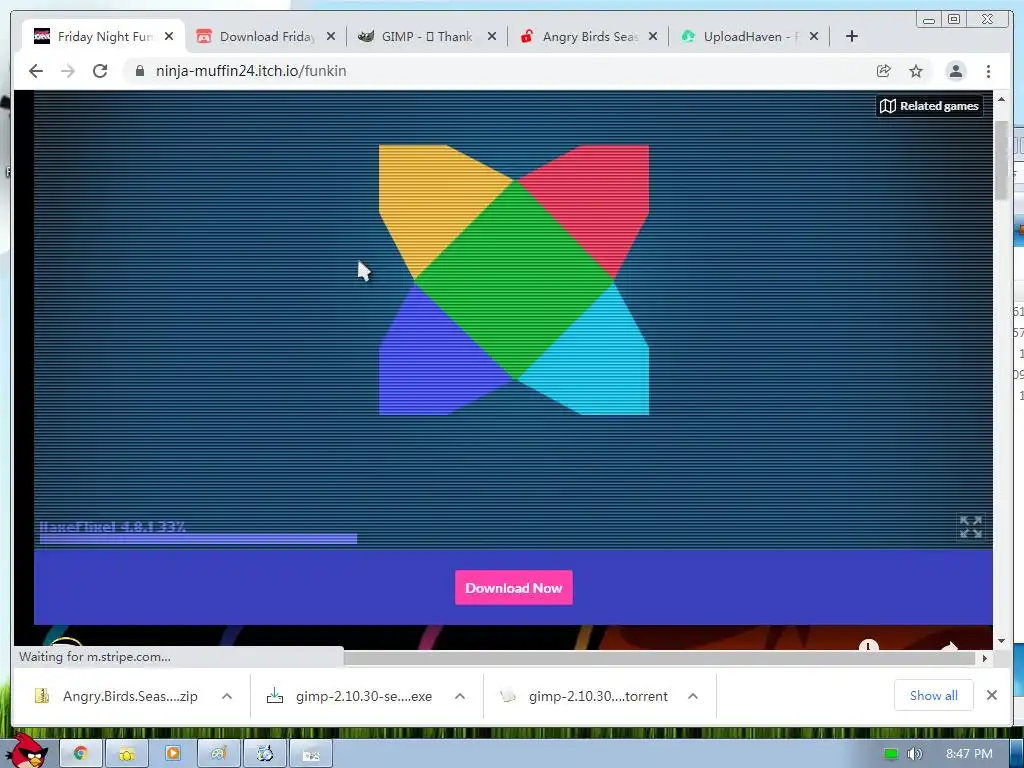The image size is (1024, 768).
Task: Click the forward navigation arrow
Action: point(68,71)
